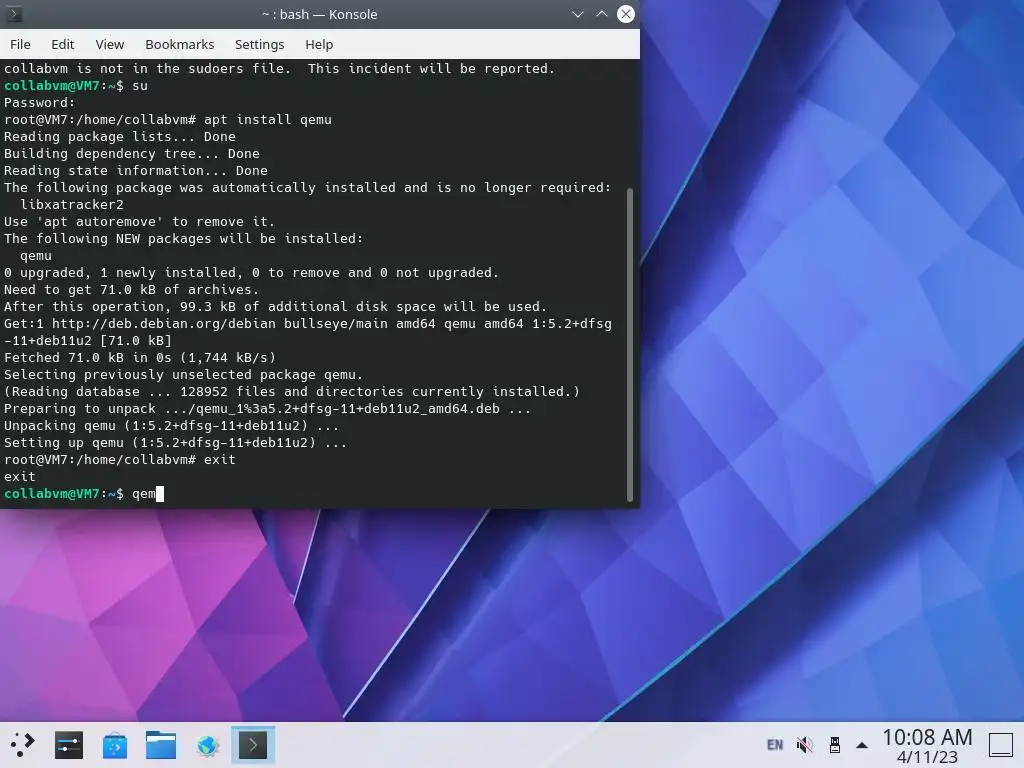Image resolution: width=1024 pixels, height=768 pixels.
Task: Launch the web browser from the taskbar
Action: (x=207, y=745)
